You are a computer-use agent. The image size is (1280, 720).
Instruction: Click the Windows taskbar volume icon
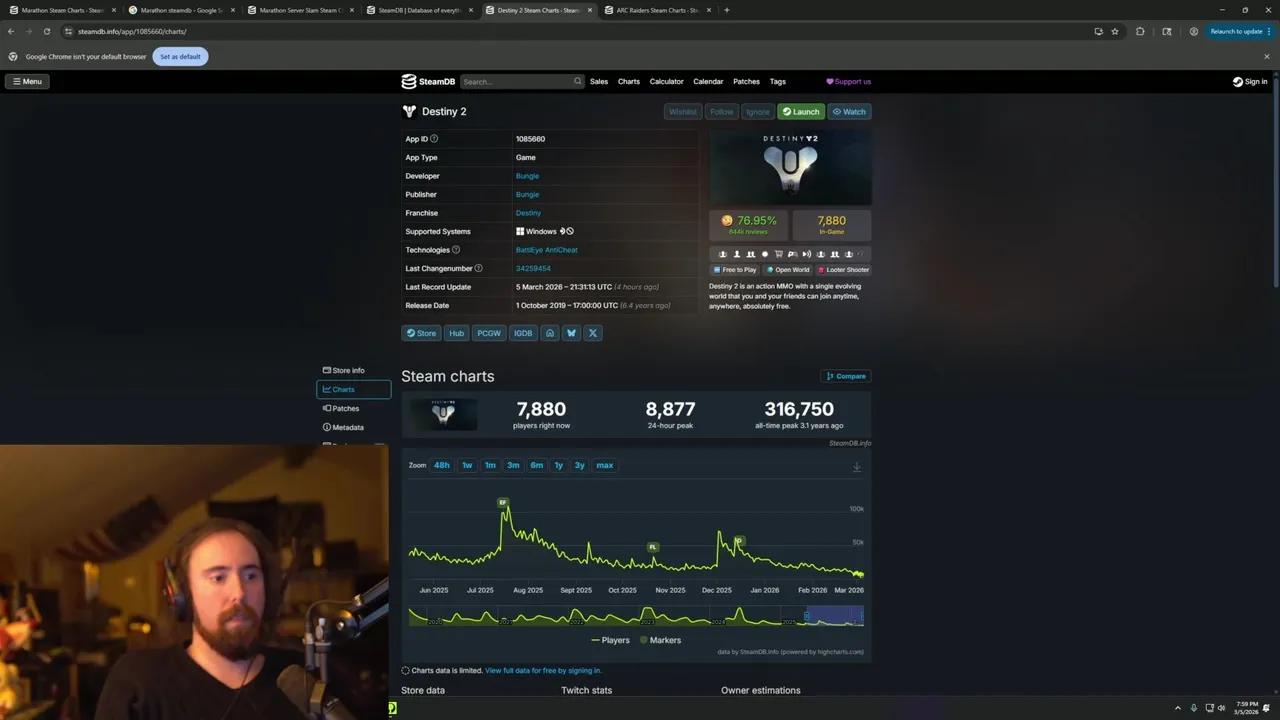click(1221, 708)
